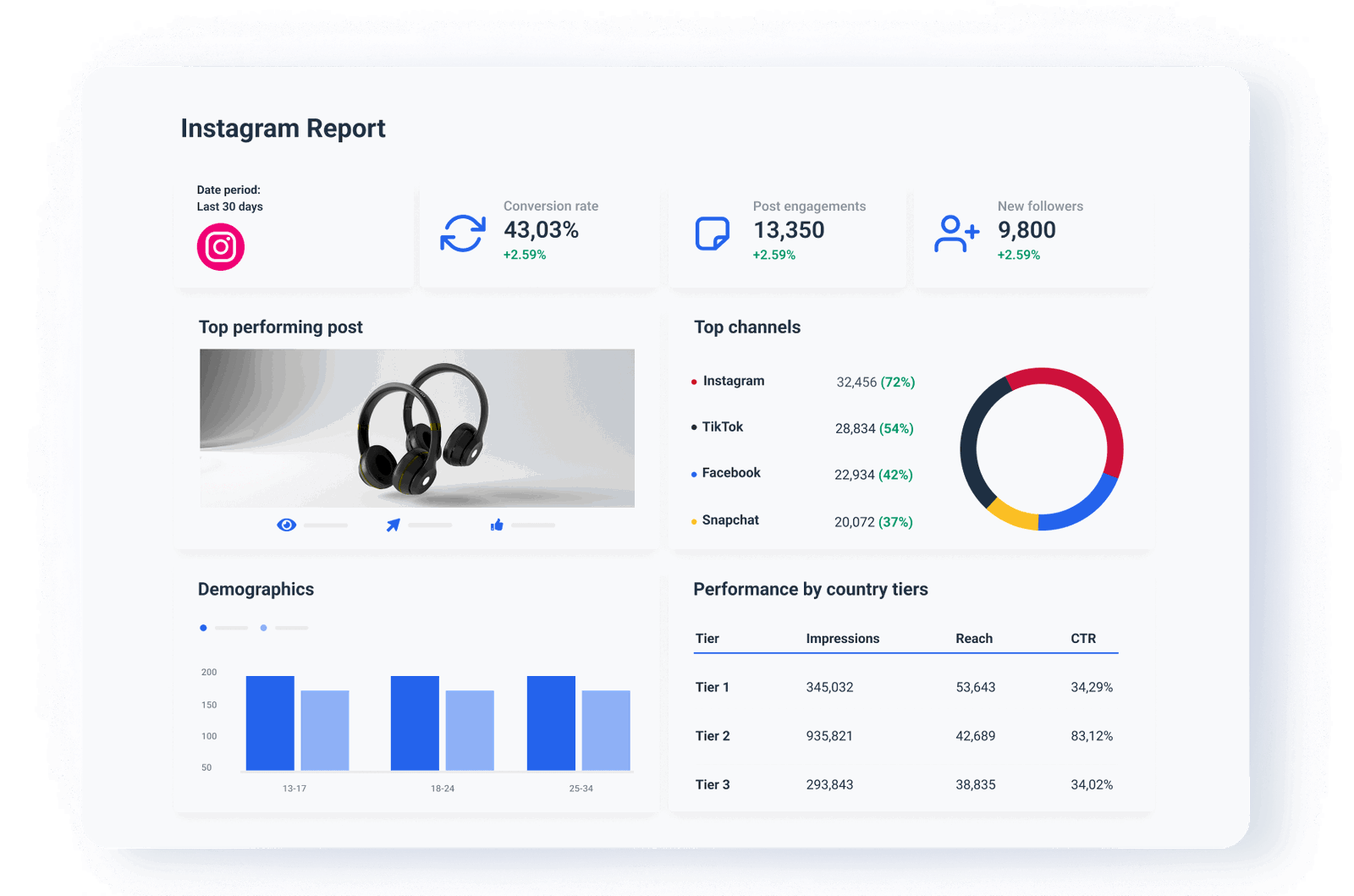Image resolution: width=1354 pixels, height=896 pixels.
Task: Click the views eye icon under the post
Action: 286,524
